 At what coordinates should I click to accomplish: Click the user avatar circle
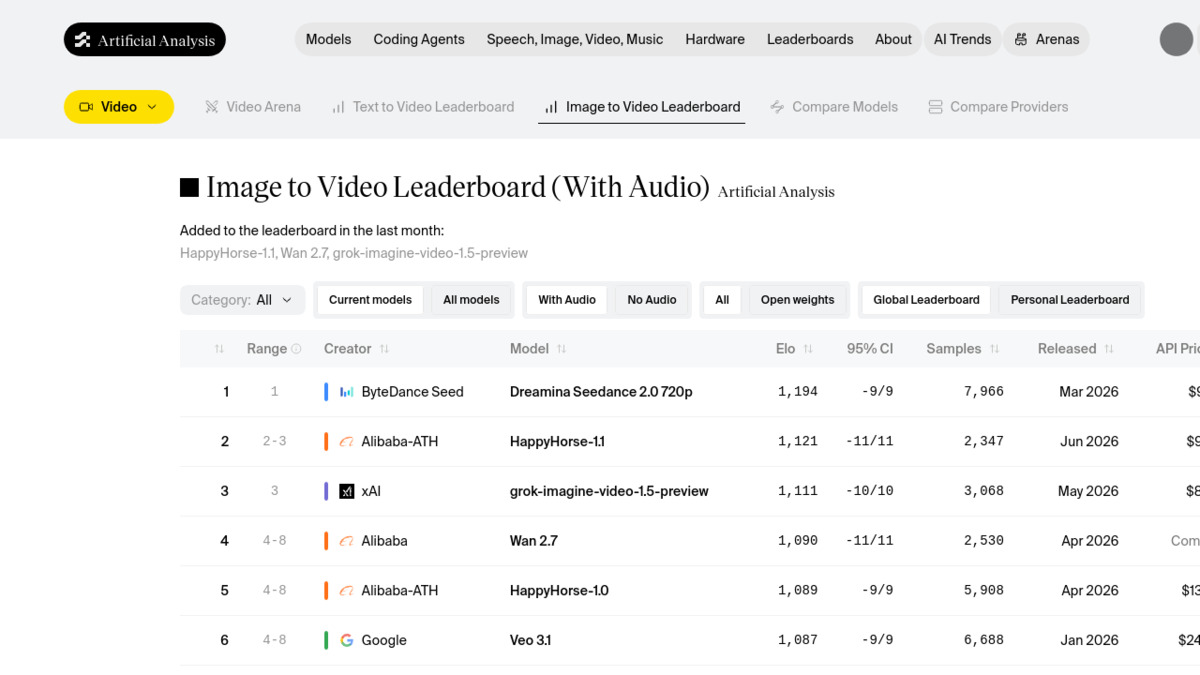tap(1176, 40)
